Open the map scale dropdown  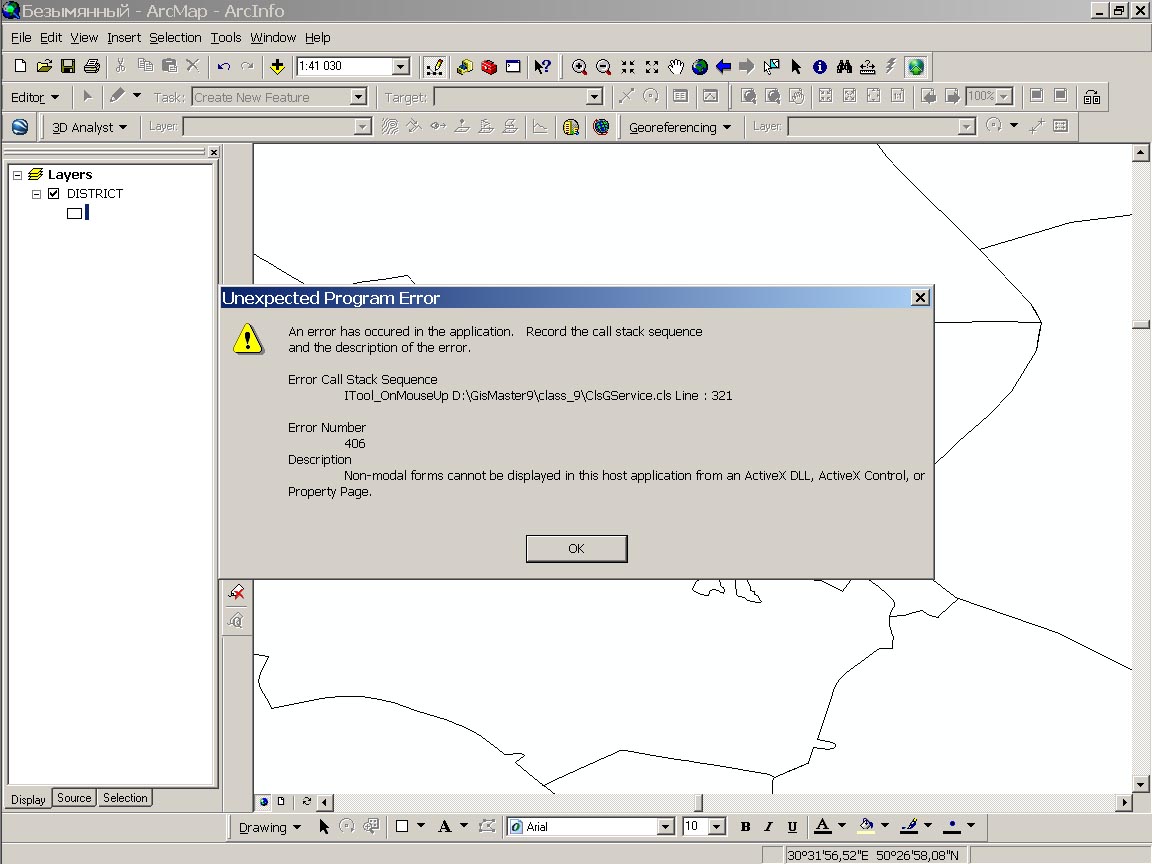click(x=400, y=66)
